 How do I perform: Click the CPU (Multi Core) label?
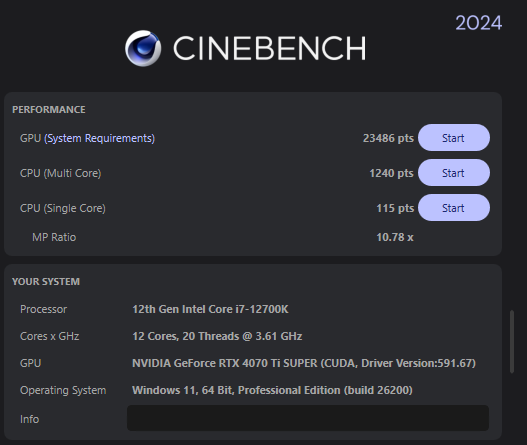60,173
